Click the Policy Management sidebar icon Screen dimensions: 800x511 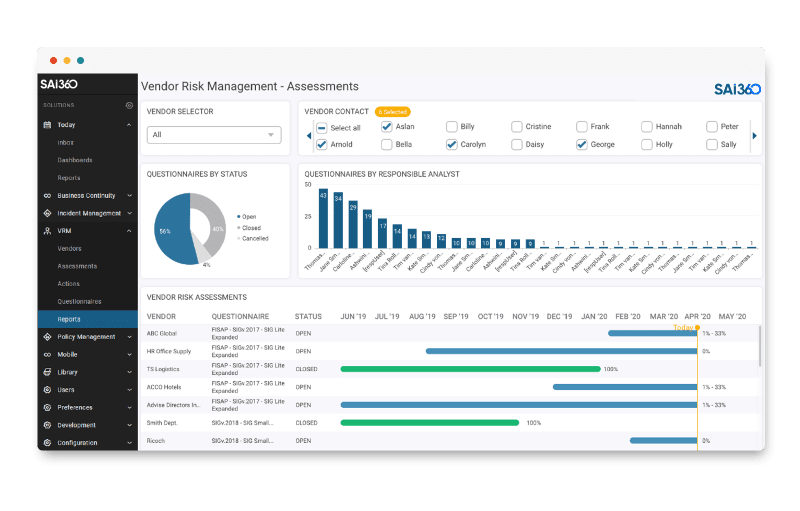[x=47, y=337]
